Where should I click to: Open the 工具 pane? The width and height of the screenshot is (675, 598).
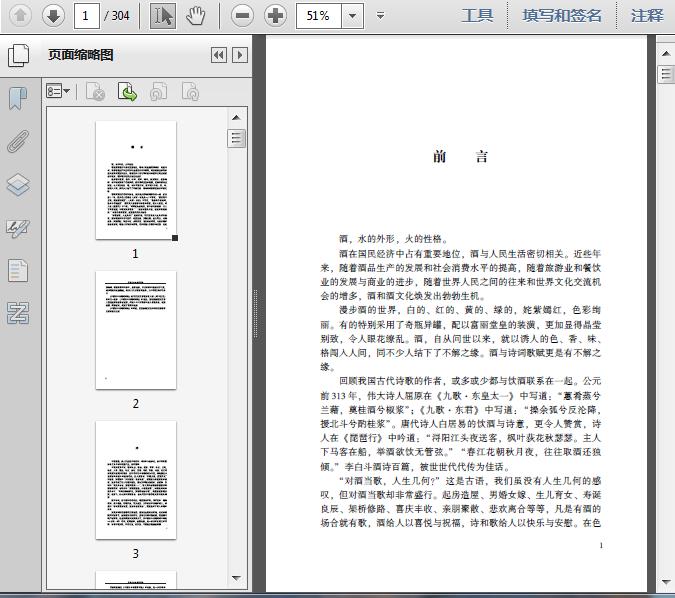tap(477, 15)
